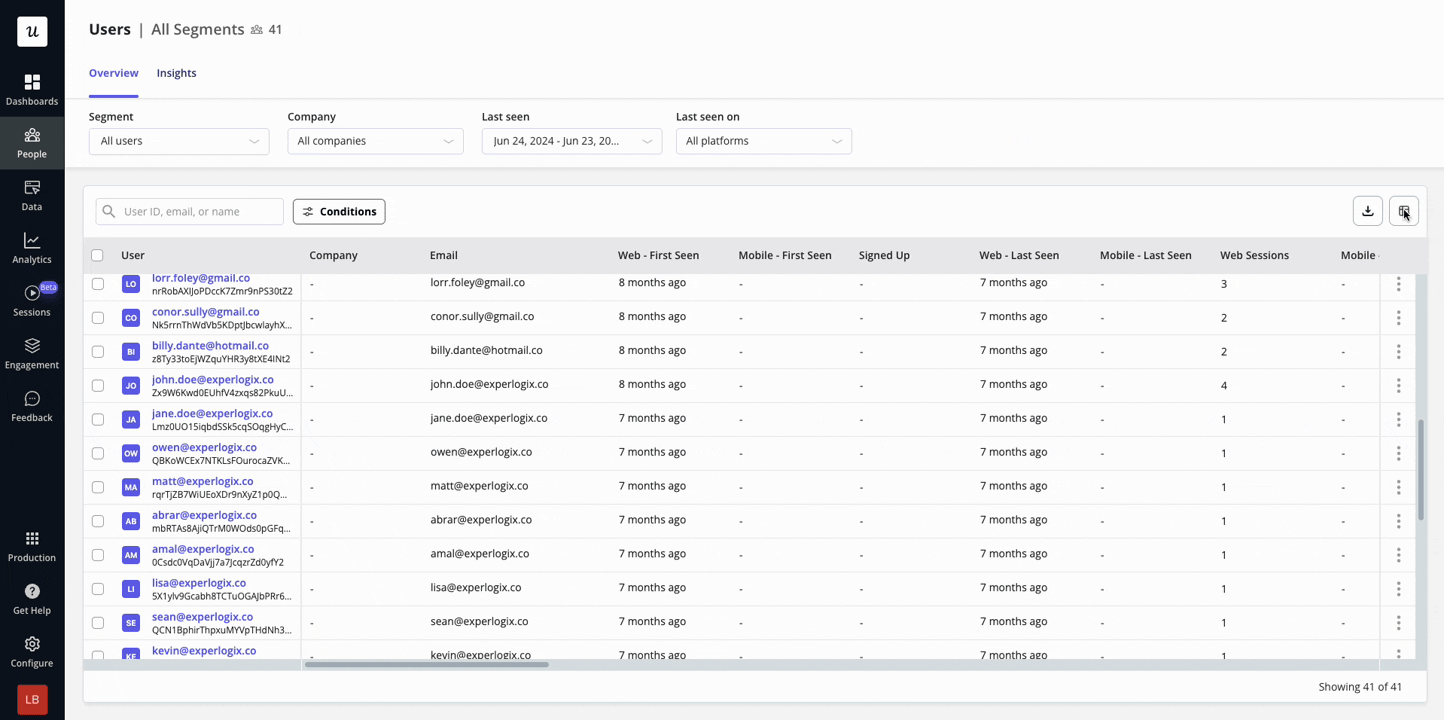The height and width of the screenshot is (720, 1444).
Task: Open the Company filter dropdown
Action: pos(375,141)
